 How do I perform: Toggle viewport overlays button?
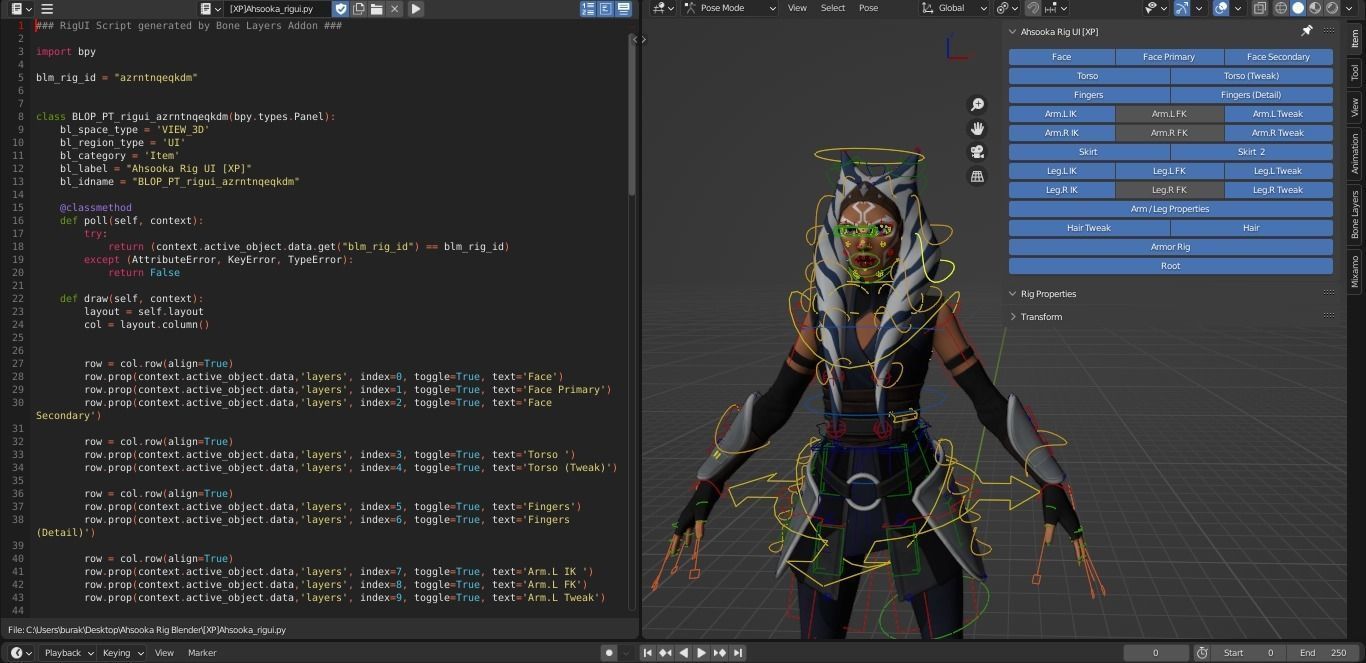tap(1221, 8)
